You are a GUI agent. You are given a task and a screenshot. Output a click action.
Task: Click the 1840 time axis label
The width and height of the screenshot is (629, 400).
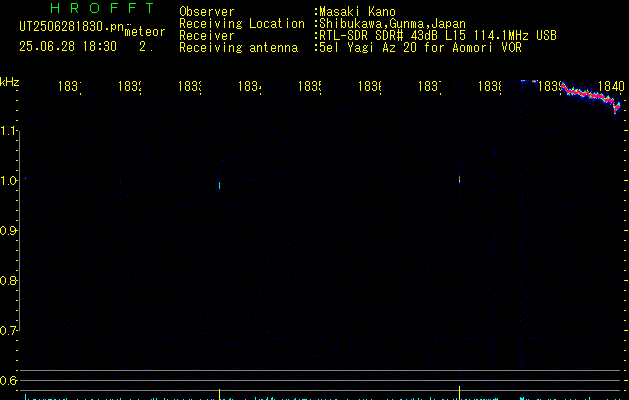pos(611,86)
